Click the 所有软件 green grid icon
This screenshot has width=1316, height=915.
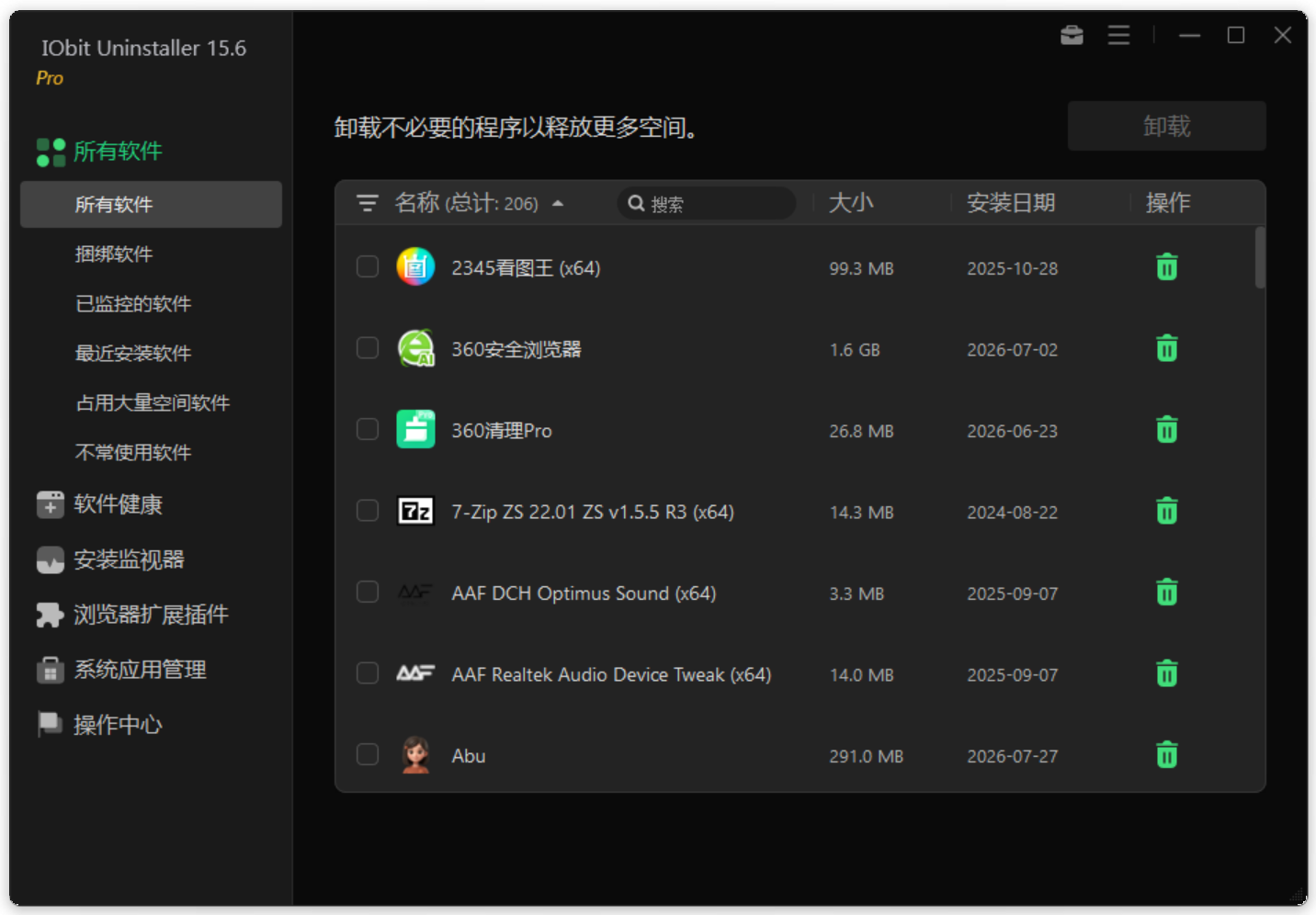[51, 152]
